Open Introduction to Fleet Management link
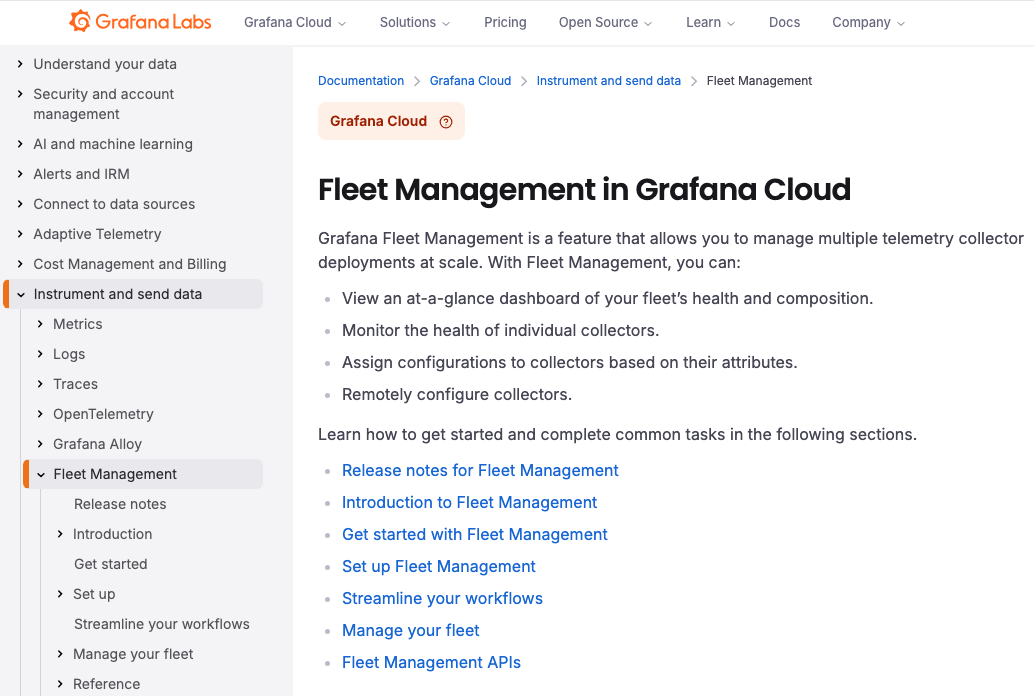 point(470,503)
